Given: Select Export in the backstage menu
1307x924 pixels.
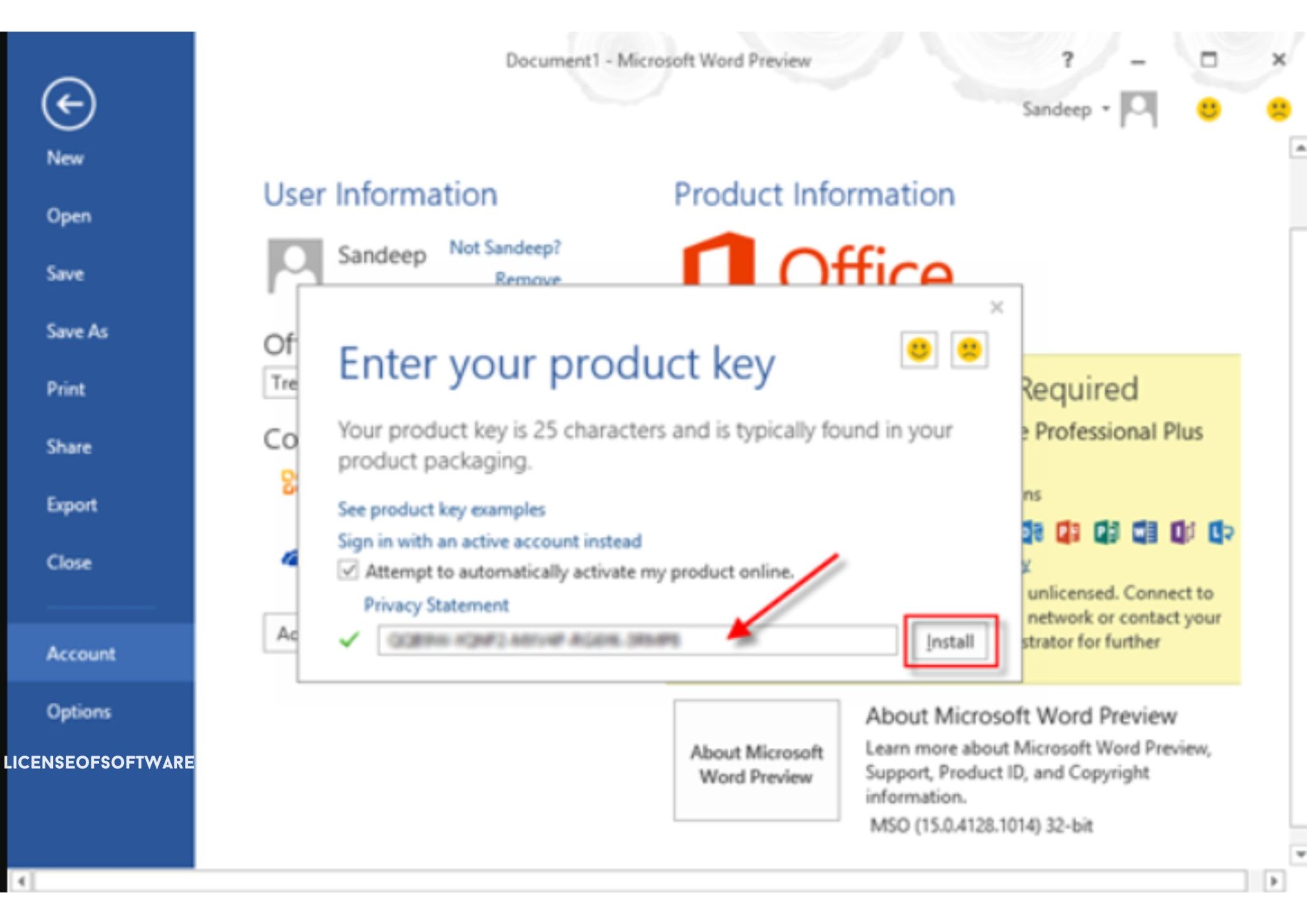Looking at the screenshot, I should click(71, 505).
